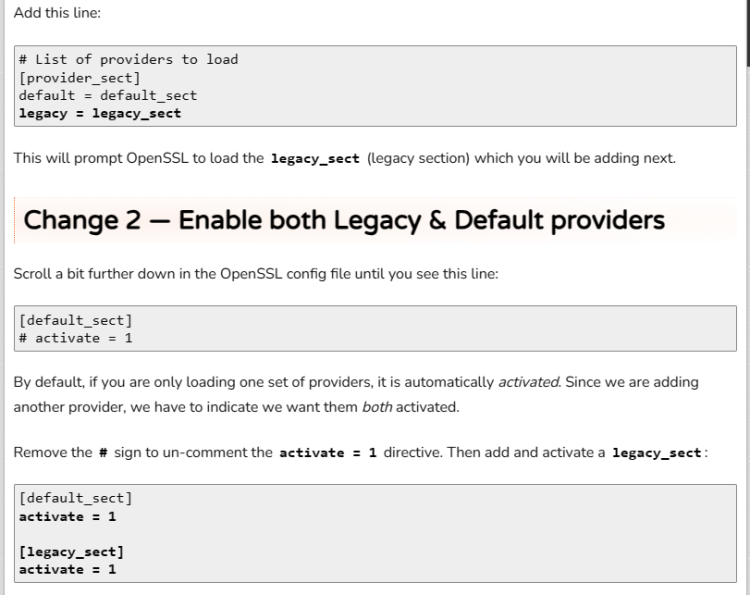This screenshot has width=750, height=595.
Task: Click the 'Scroll a bit further down' paragraph
Action: (256, 274)
